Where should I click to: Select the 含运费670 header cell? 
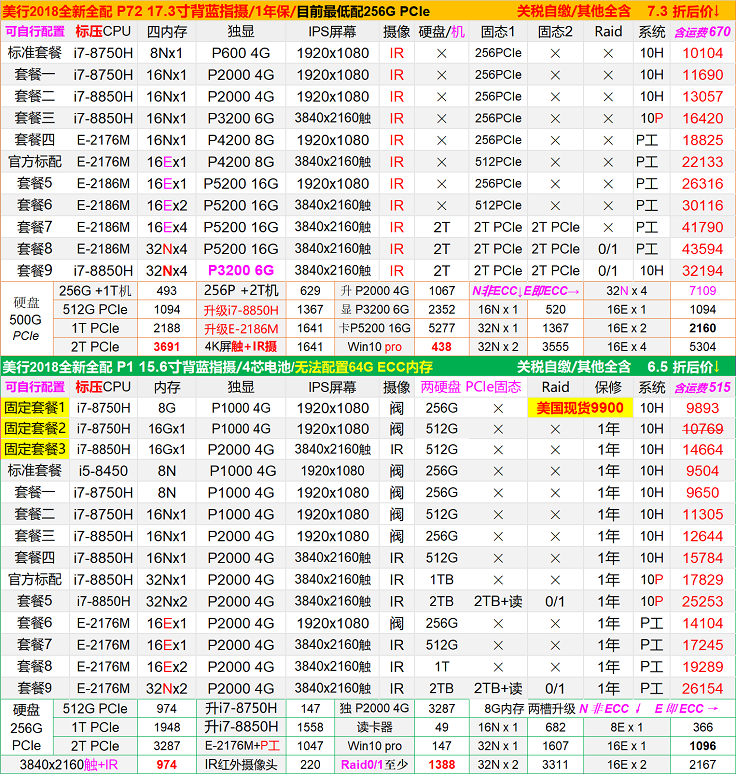click(x=702, y=32)
